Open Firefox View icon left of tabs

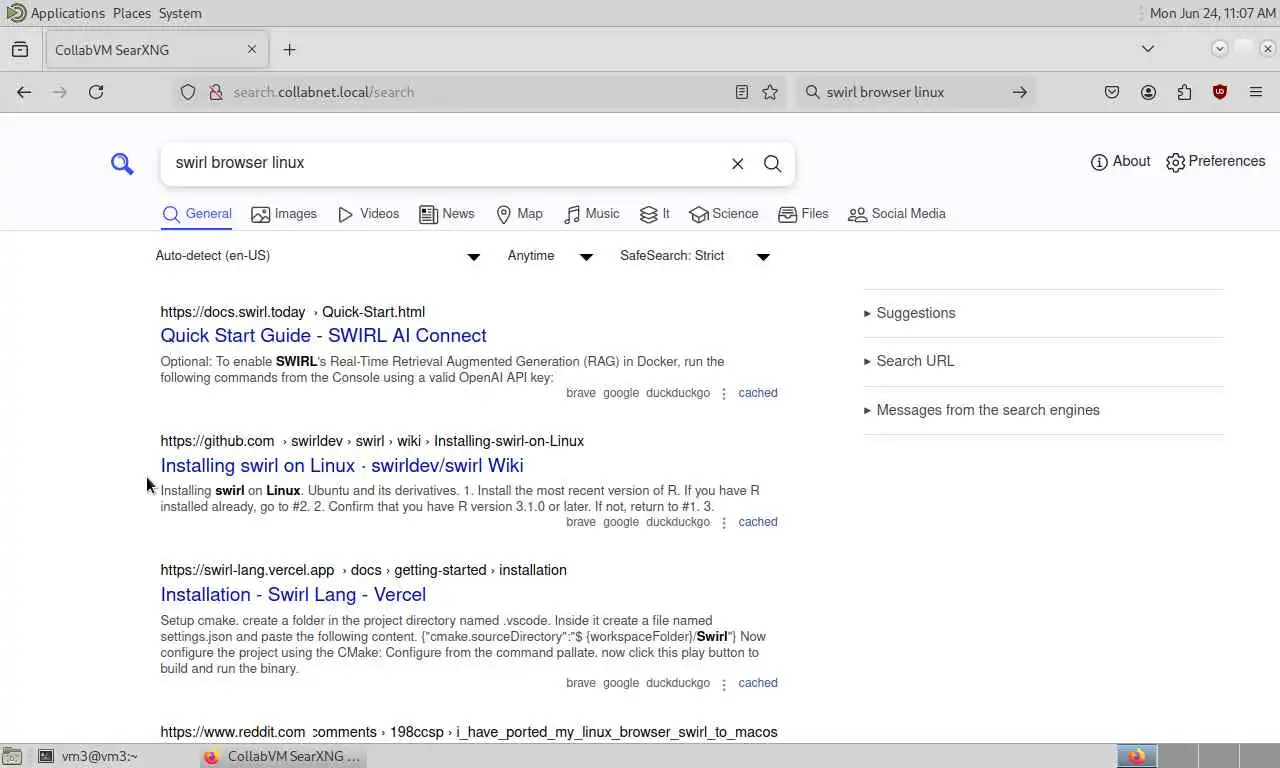coord(20,49)
